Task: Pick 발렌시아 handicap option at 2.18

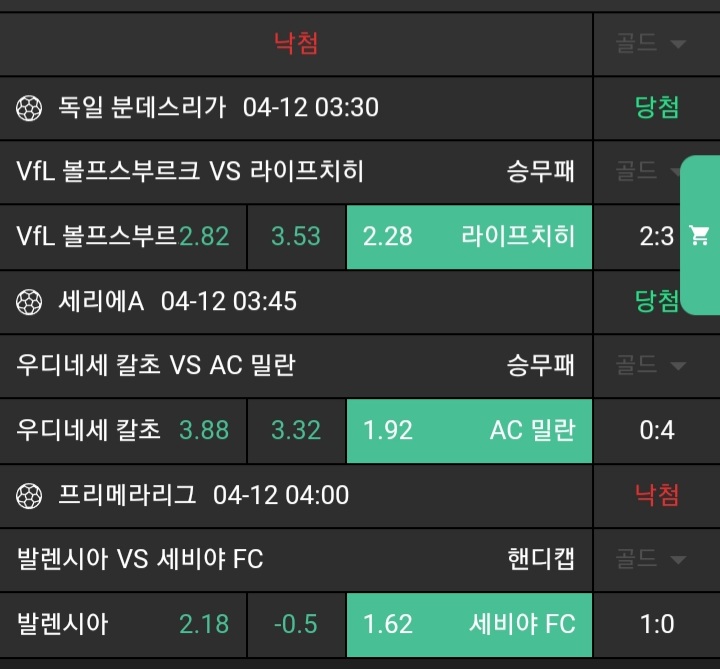Action: pyautogui.click(x=123, y=624)
